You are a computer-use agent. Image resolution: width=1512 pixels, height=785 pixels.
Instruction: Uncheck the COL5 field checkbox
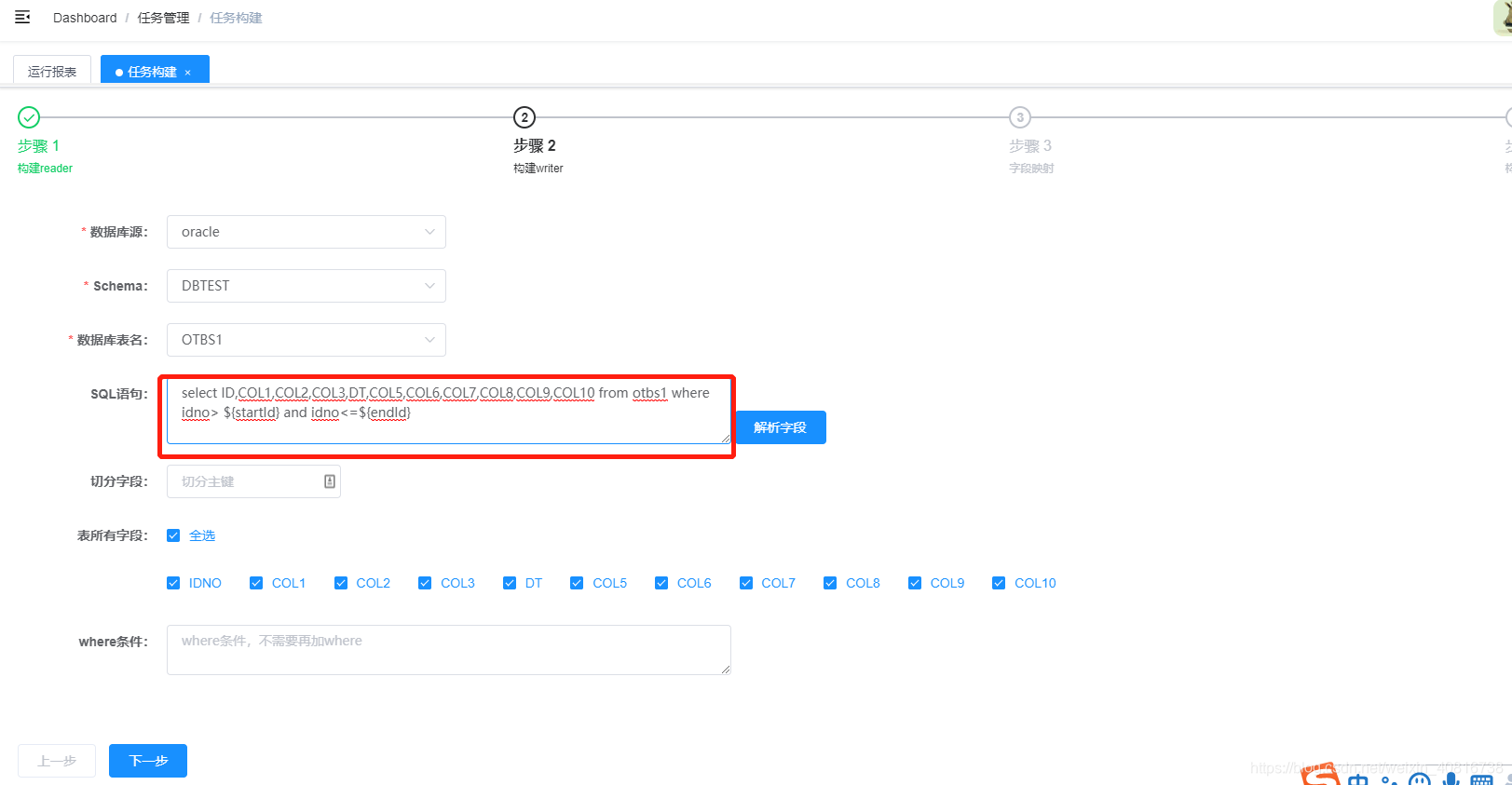(x=577, y=583)
